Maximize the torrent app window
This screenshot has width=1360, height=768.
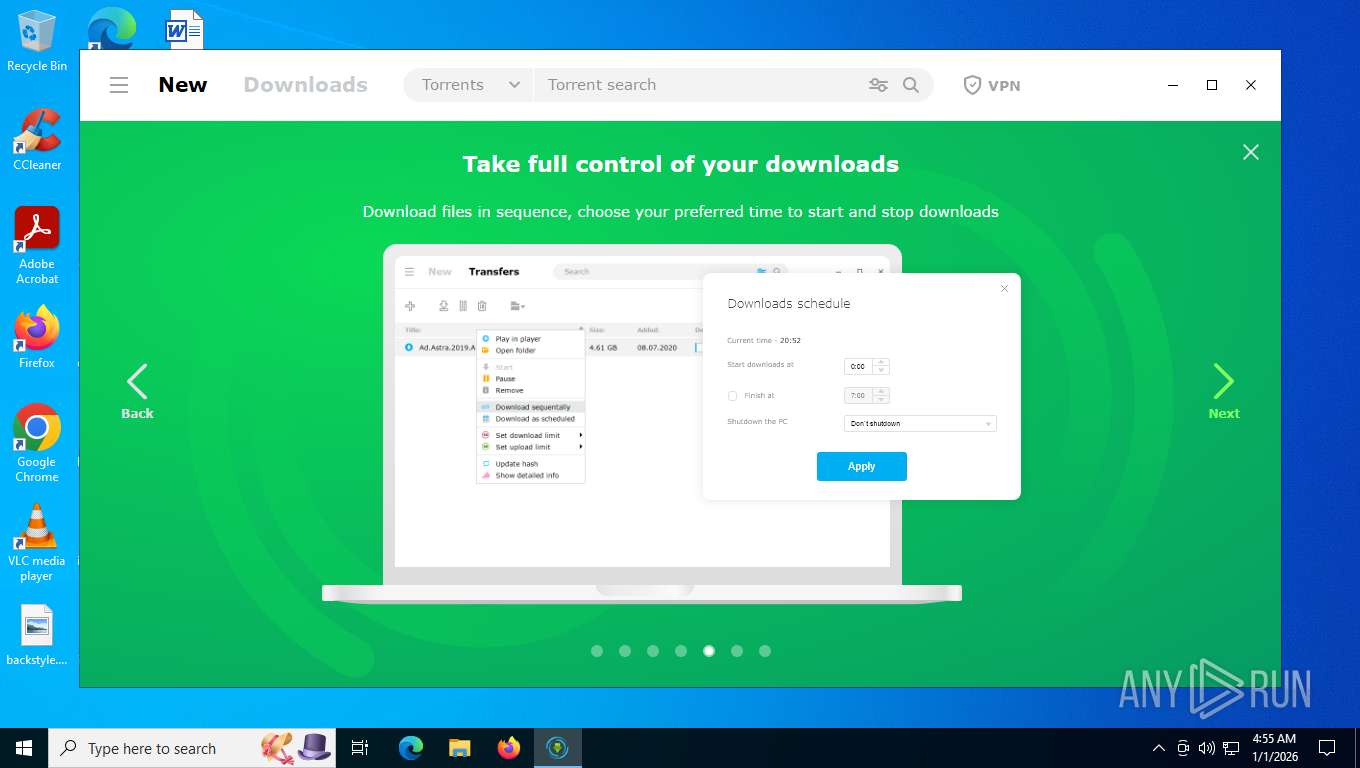[x=1212, y=85]
